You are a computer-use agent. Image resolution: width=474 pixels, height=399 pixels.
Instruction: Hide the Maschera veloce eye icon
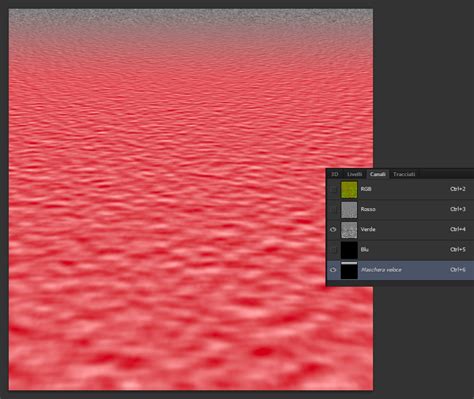click(x=333, y=270)
